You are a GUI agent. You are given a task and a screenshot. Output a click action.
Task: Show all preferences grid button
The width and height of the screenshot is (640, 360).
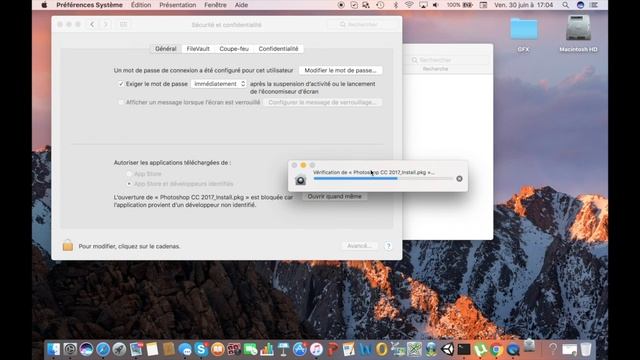(x=124, y=24)
